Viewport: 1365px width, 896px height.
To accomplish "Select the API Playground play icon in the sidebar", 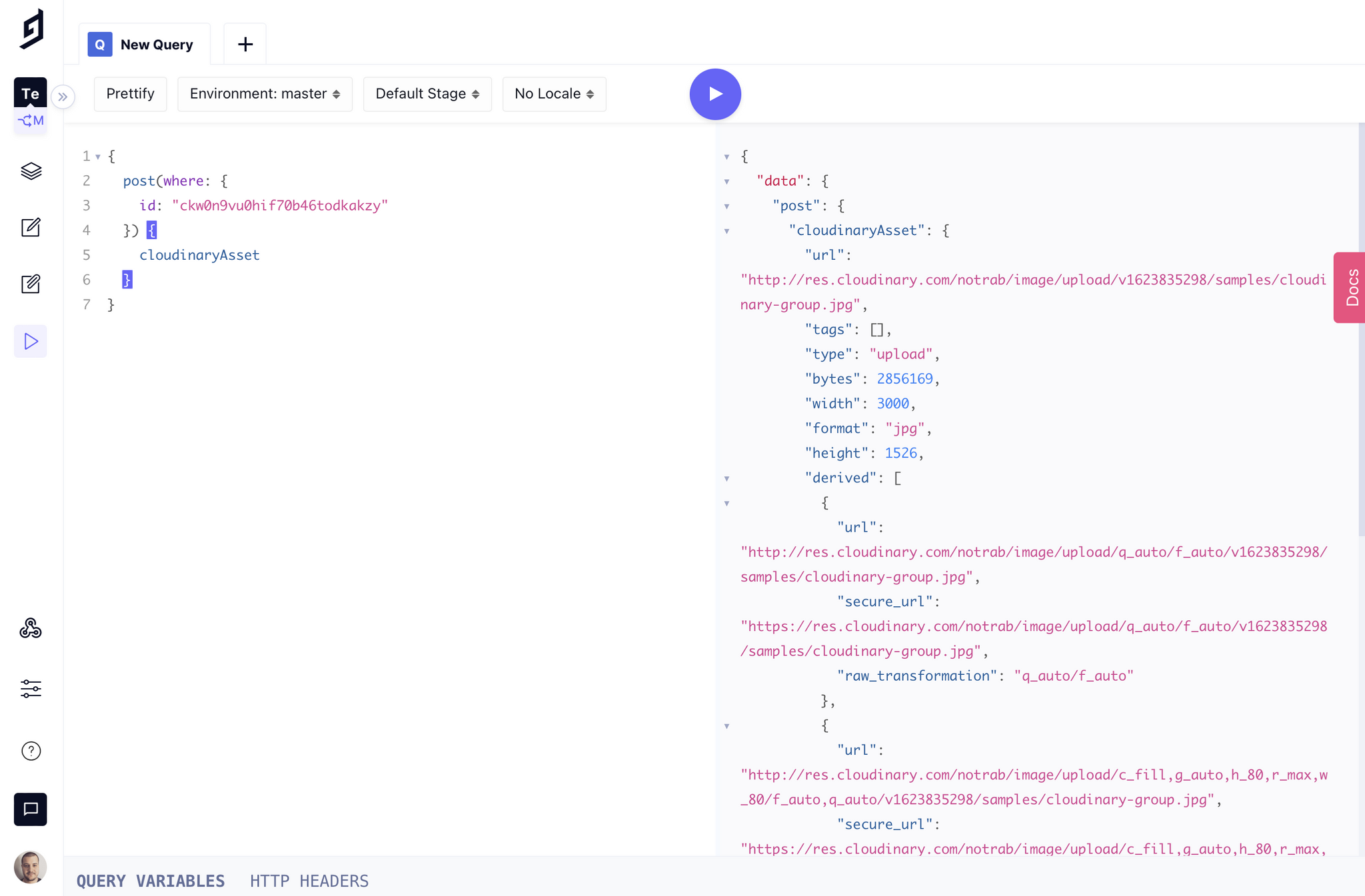I will pyautogui.click(x=31, y=341).
